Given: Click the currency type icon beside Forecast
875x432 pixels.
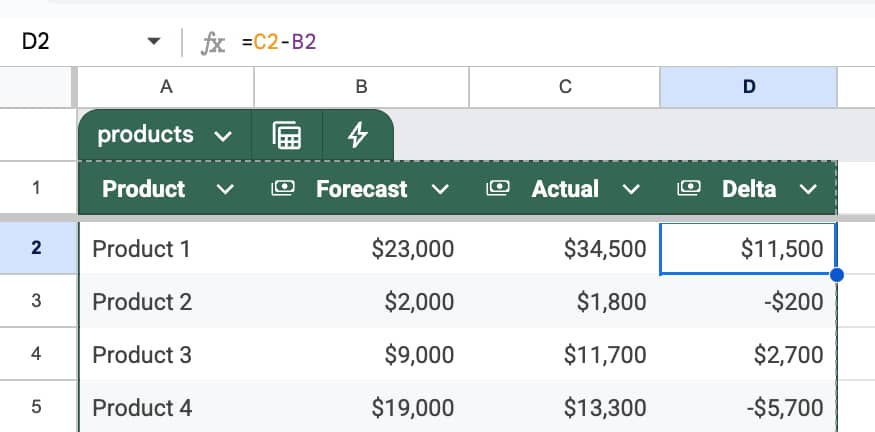Looking at the screenshot, I should pos(283,189).
